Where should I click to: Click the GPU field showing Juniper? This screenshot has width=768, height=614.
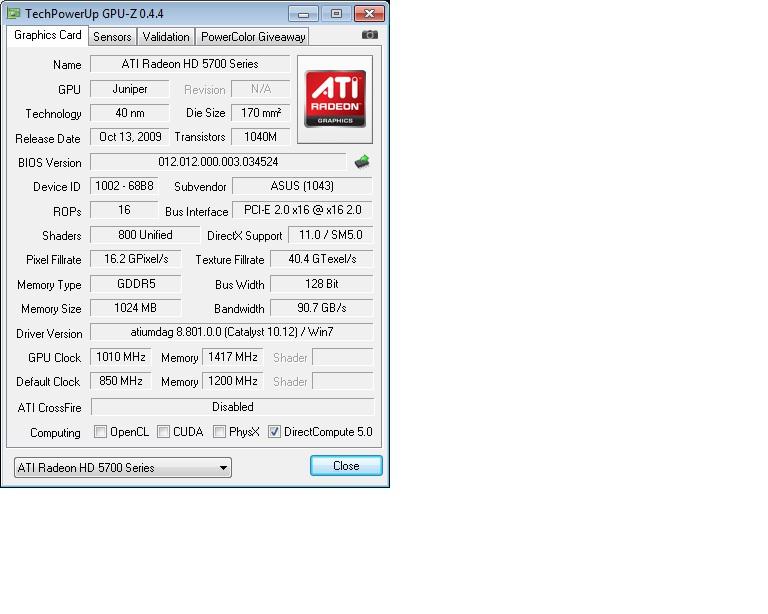(x=130, y=89)
